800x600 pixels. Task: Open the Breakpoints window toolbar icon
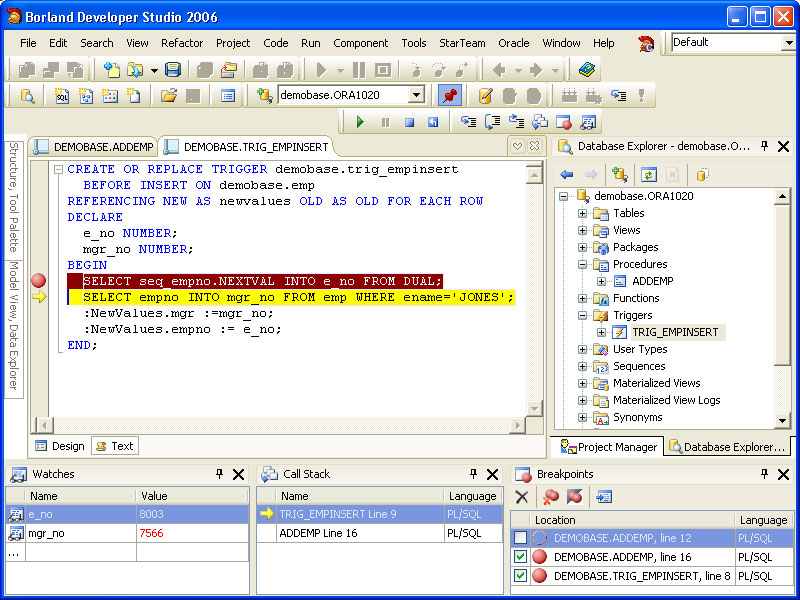click(x=564, y=122)
